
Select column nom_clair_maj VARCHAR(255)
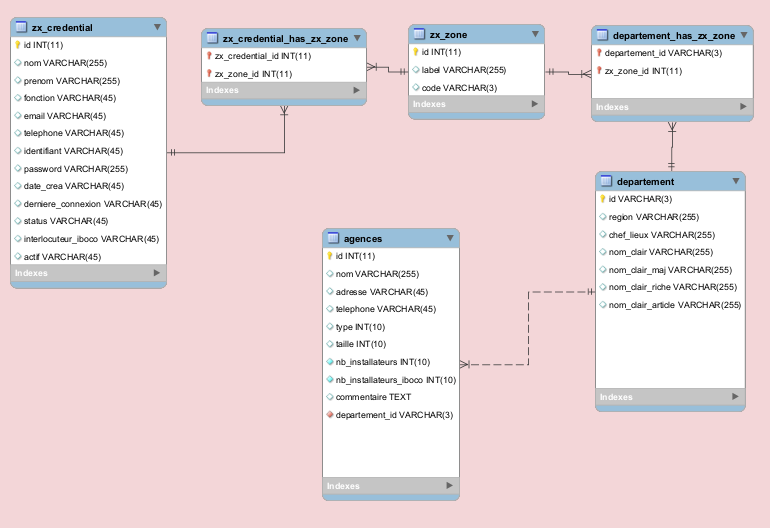[x=670, y=270]
